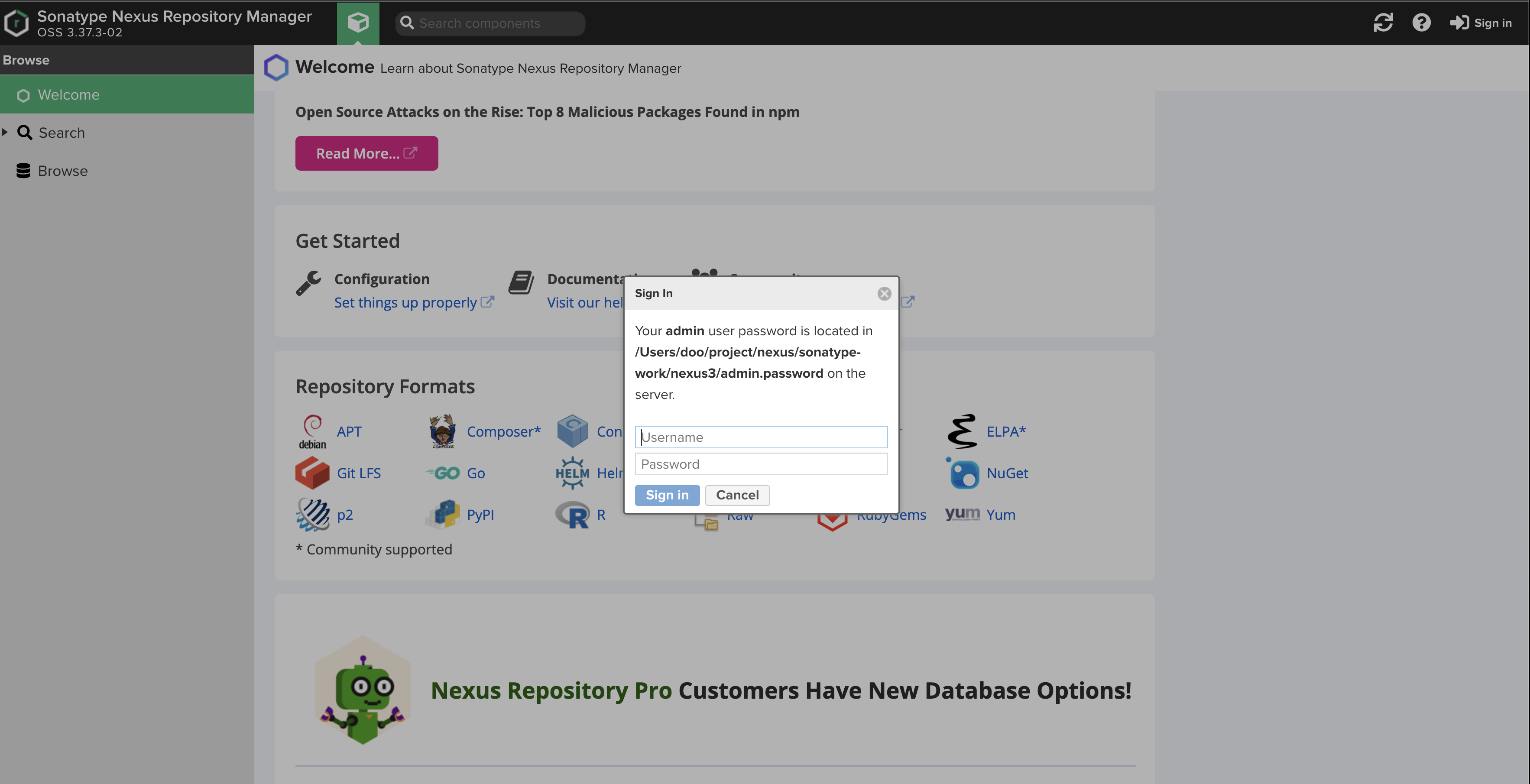The image size is (1530, 784).
Task: Select Browse in the sidebar
Action: point(62,171)
